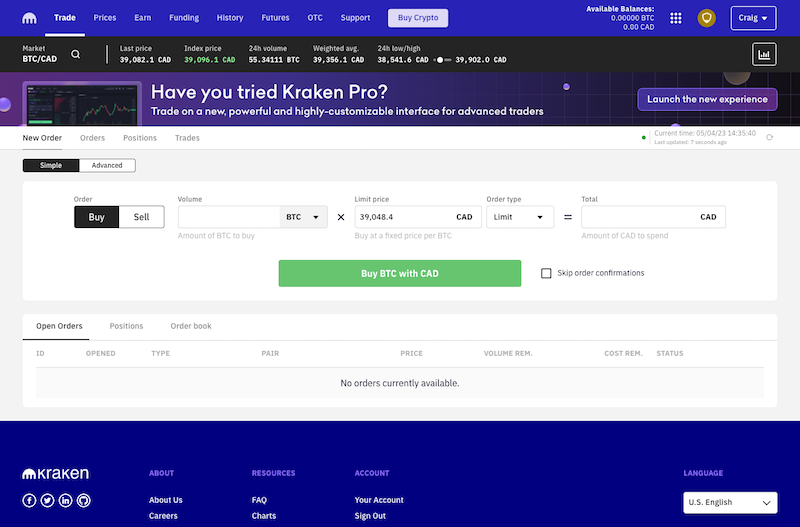
Task: Click the Last price 39,082.1 CAD value
Action: click(145, 60)
